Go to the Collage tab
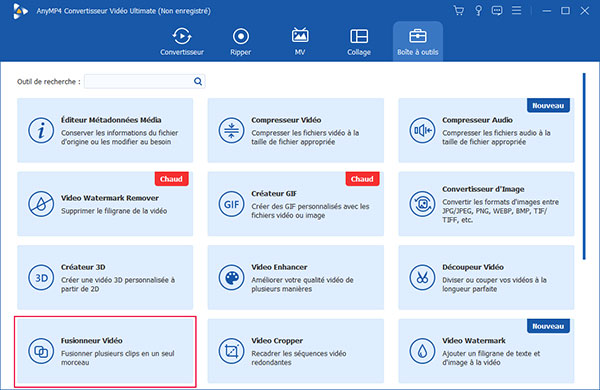 [359, 41]
